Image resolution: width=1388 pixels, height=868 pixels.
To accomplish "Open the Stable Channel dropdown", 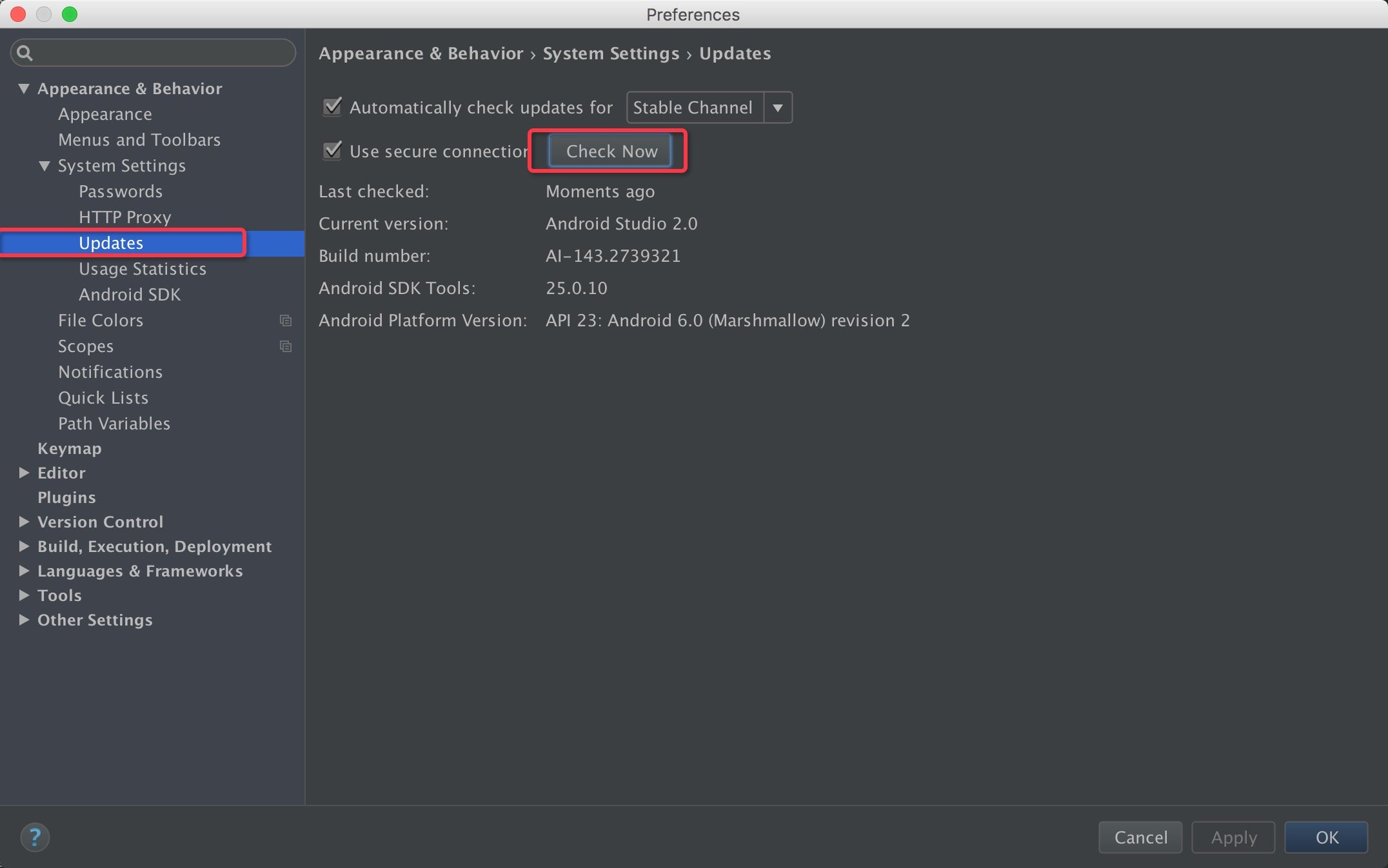I will pyautogui.click(x=777, y=108).
